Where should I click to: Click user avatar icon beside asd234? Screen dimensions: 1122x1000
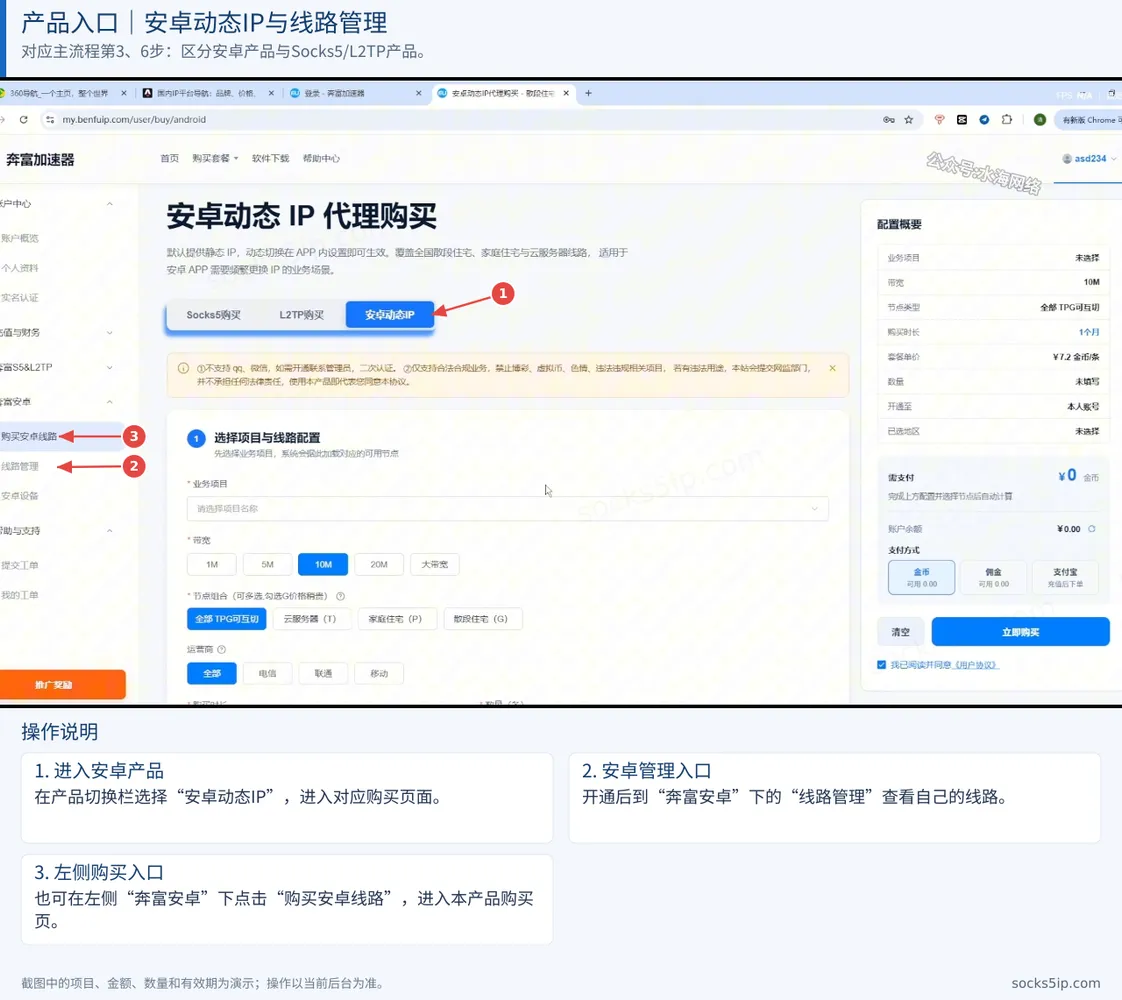click(x=1067, y=159)
